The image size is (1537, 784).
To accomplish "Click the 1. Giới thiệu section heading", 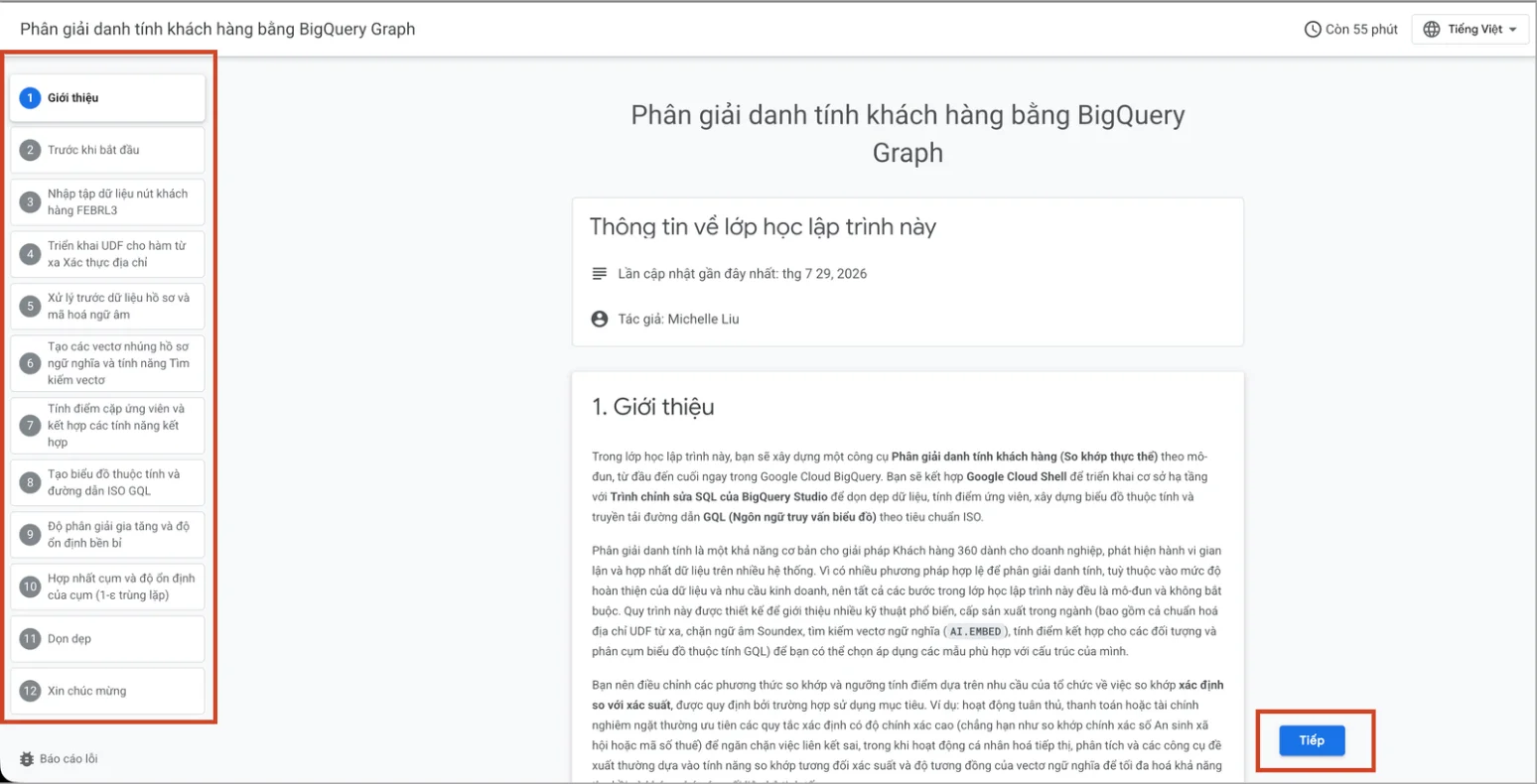I will pos(652,407).
